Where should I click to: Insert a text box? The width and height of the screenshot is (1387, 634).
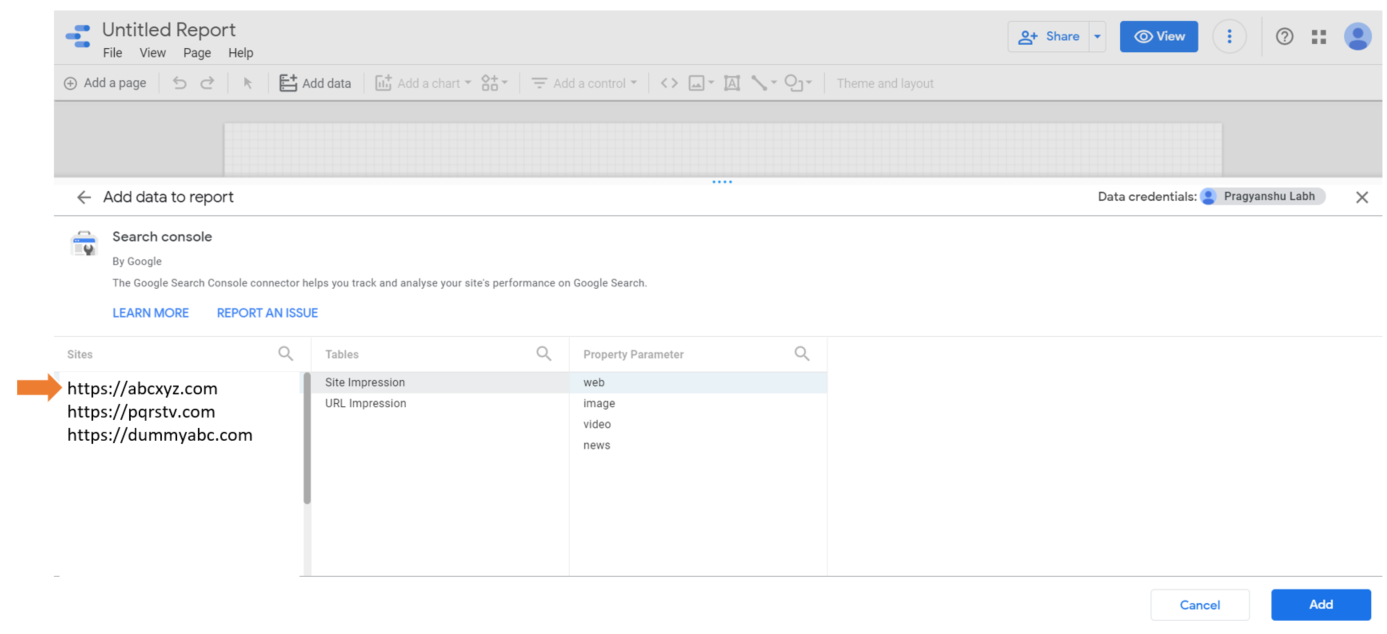[x=732, y=83]
